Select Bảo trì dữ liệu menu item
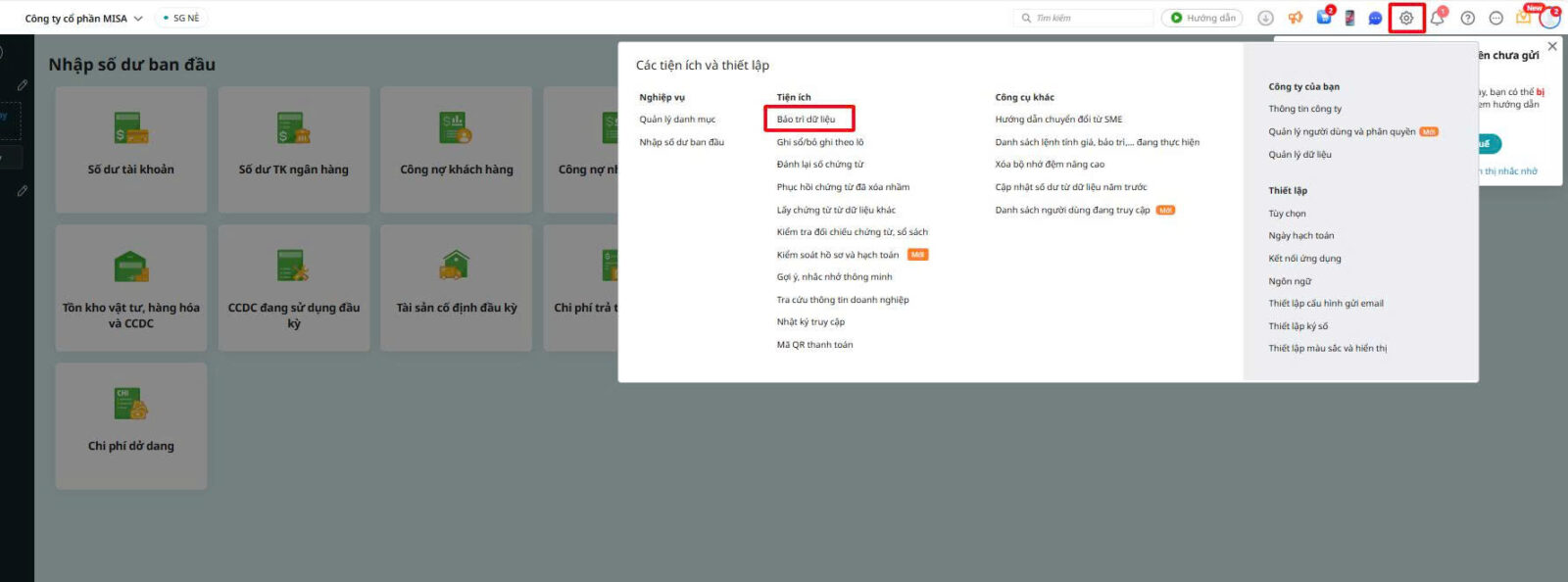The image size is (1568, 582). tap(807, 120)
